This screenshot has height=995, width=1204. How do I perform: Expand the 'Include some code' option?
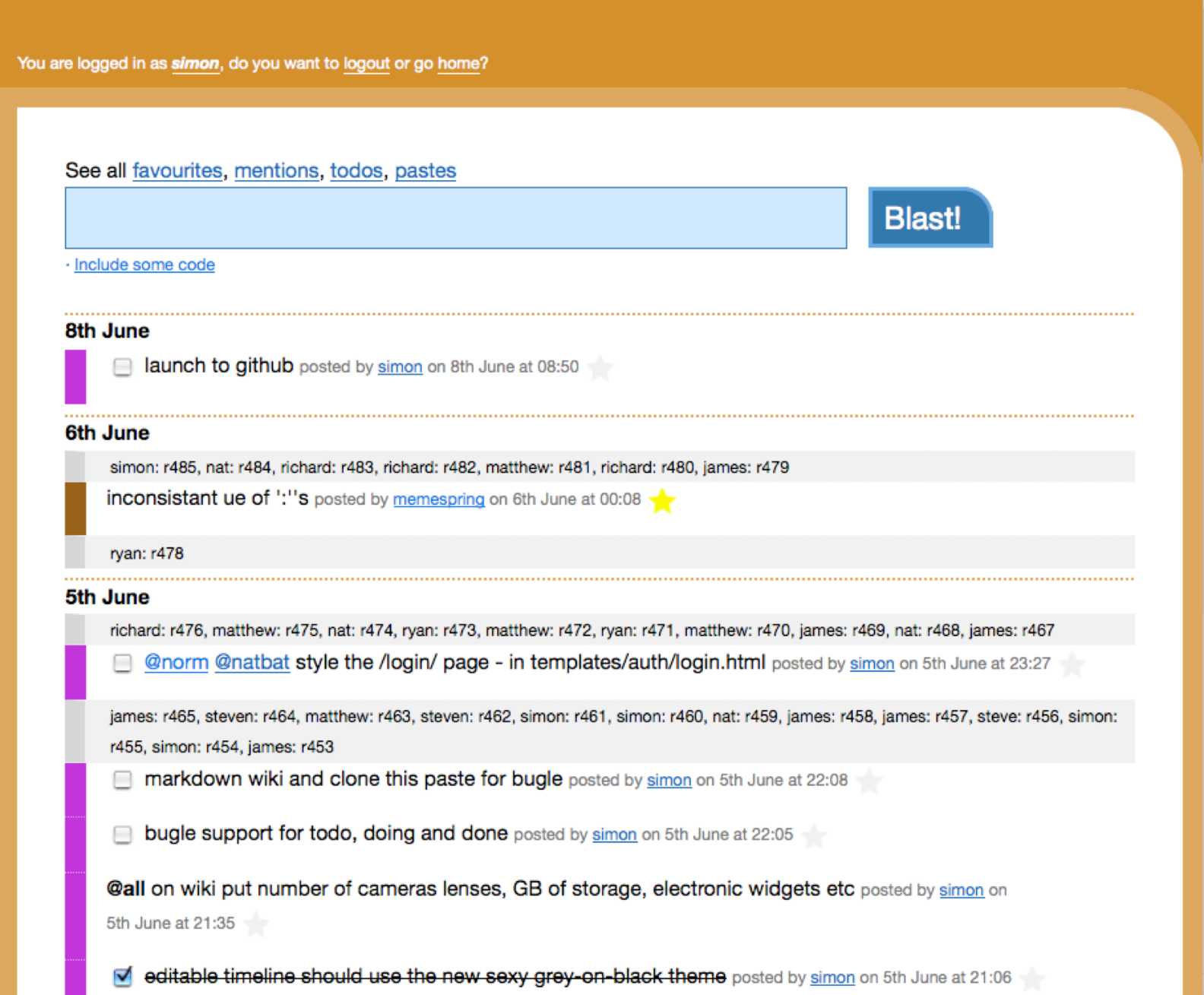144,265
